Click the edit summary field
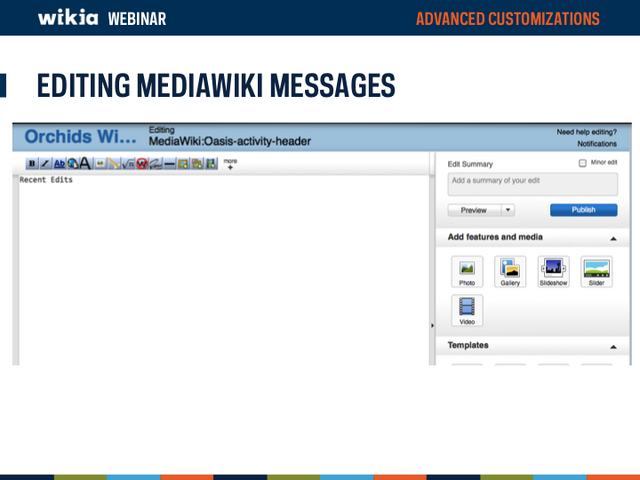This screenshot has height=480, width=640. [x=533, y=184]
